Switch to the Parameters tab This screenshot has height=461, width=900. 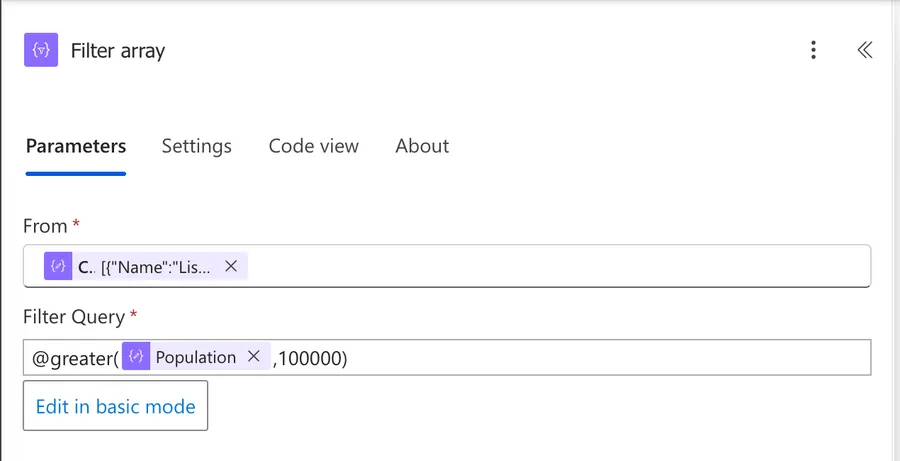pyautogui.click(x=76, y=146)
